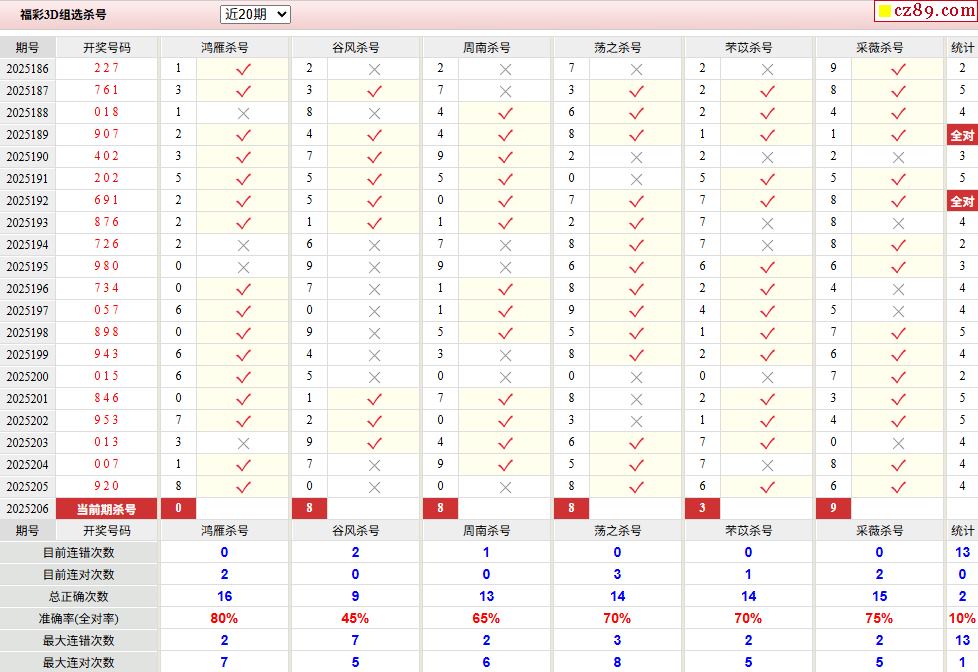Select the 75% accuracy value

[879, 618]
